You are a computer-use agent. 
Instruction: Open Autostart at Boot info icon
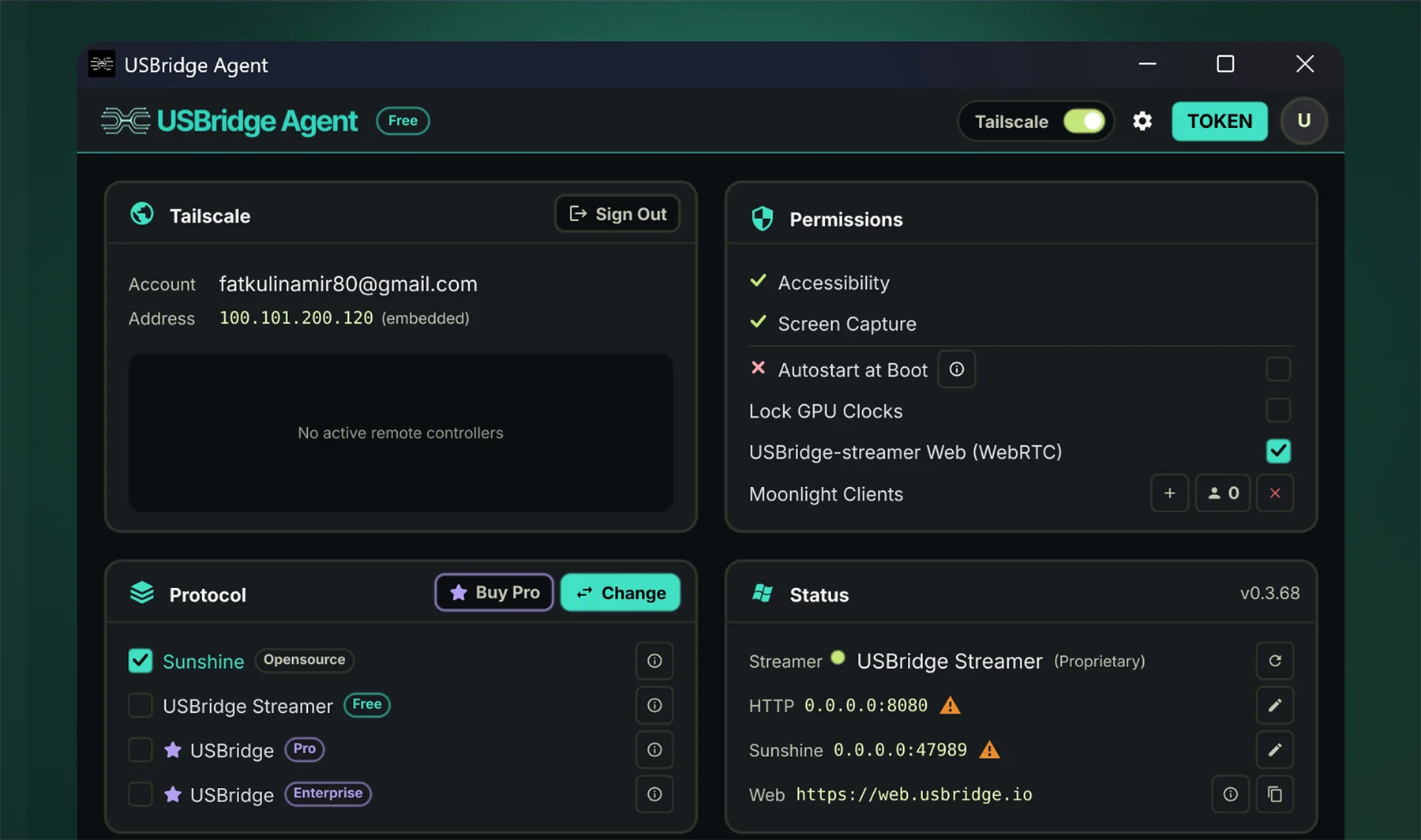[x=956, y=369]
